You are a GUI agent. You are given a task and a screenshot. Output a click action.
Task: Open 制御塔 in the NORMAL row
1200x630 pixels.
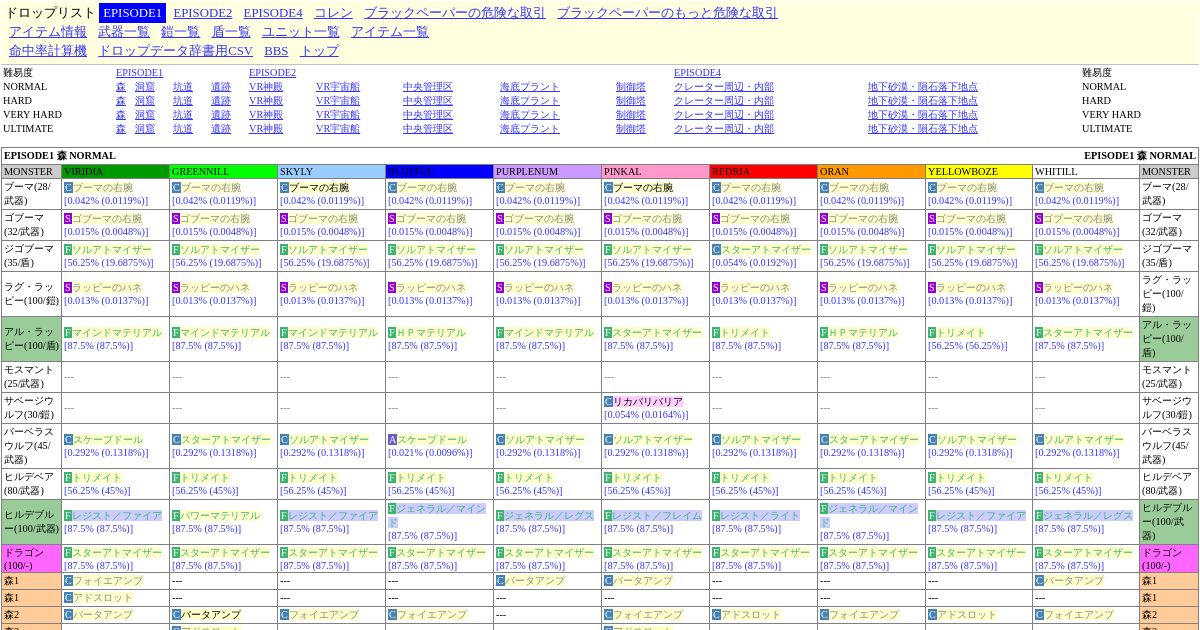(631, 87)
